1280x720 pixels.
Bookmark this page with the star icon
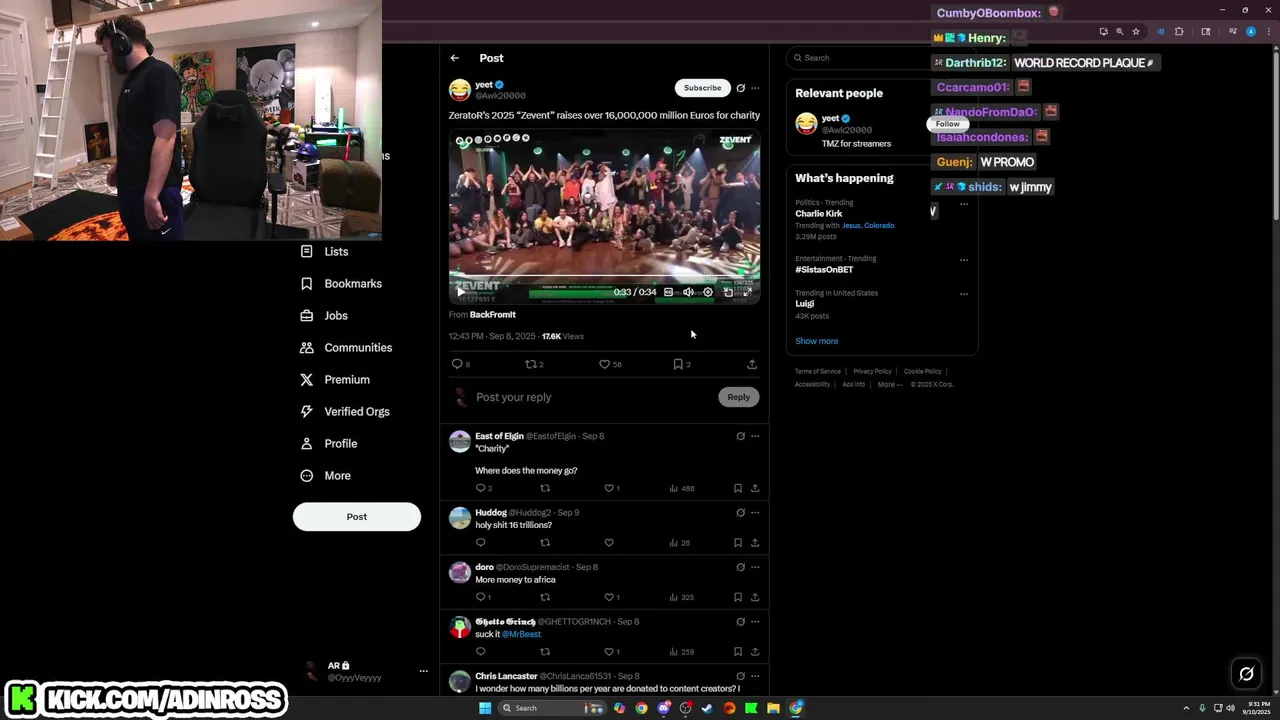[1136, 32]
